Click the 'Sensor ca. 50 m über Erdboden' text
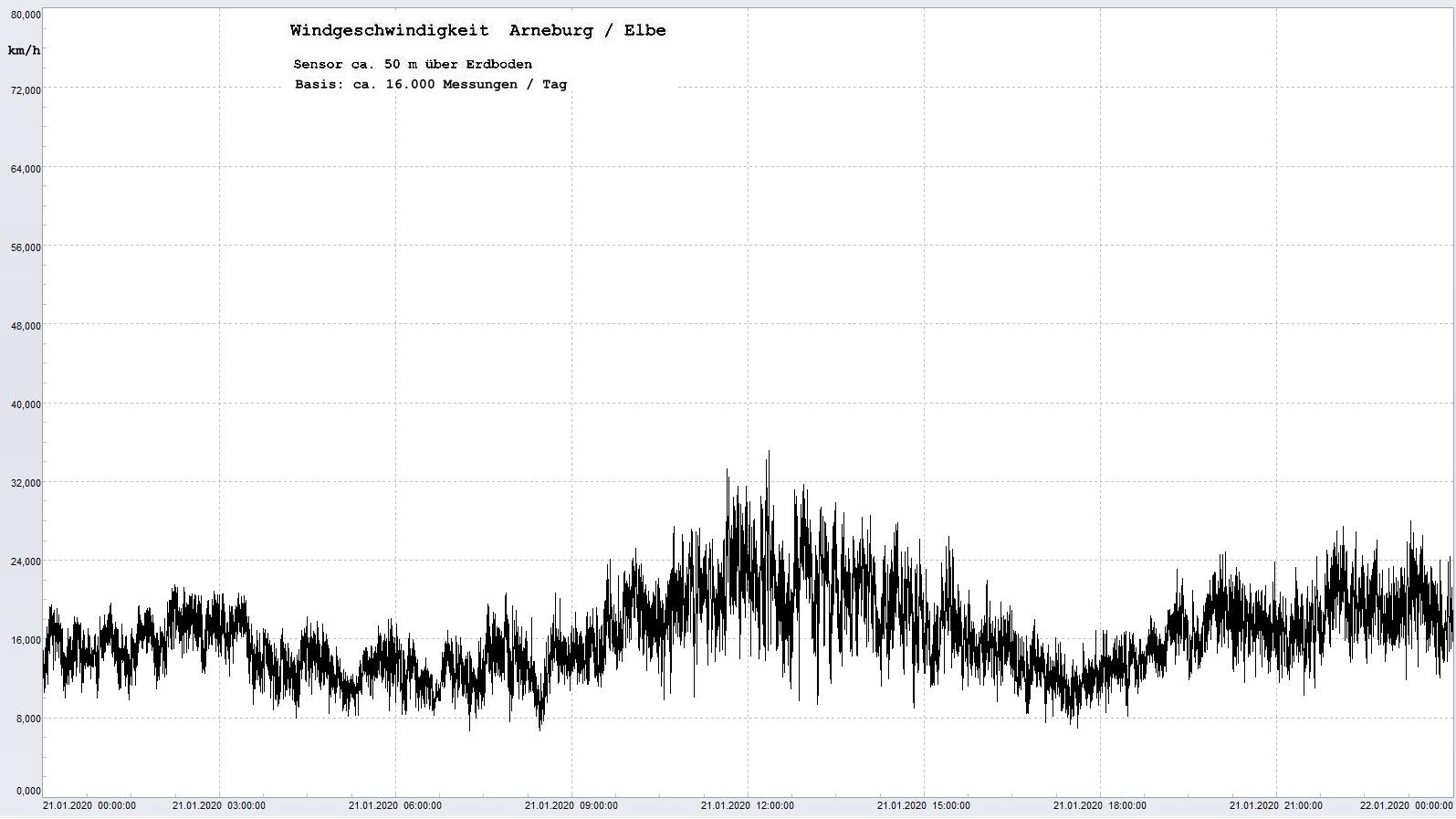The height and width of the screenshot is (819, 1456). pyautogui.click(x=413, y=64)
